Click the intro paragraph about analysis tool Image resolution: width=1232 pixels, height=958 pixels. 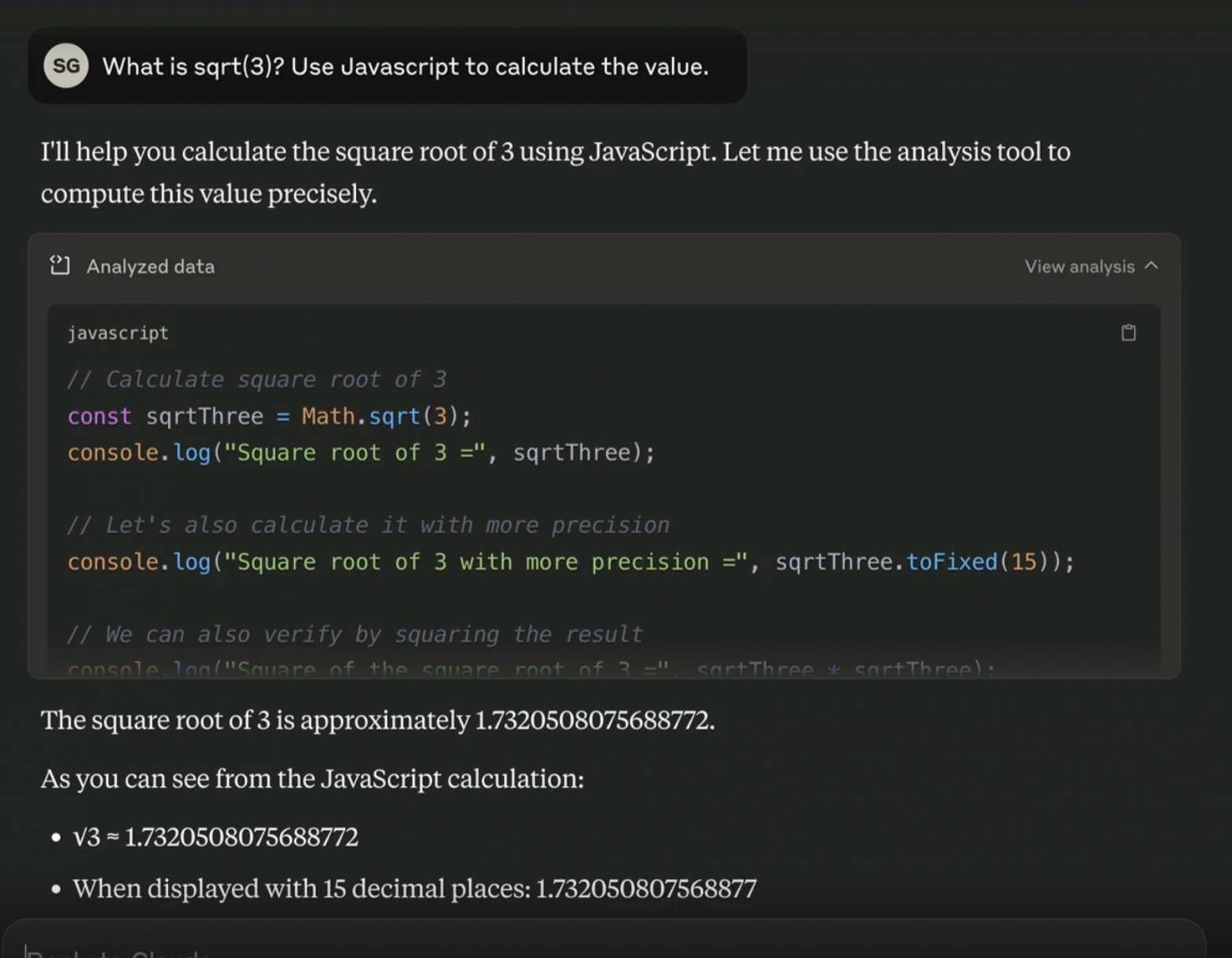pos(555,172)
